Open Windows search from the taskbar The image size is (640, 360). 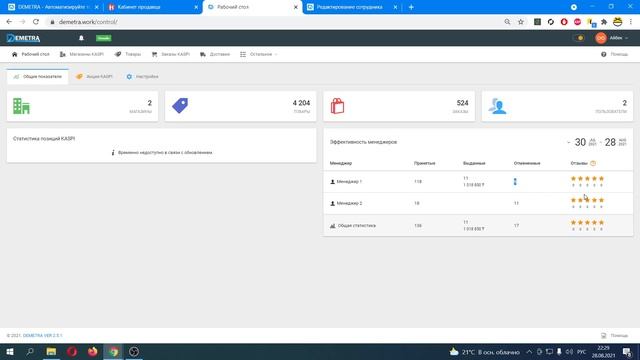tap(30, 351)
